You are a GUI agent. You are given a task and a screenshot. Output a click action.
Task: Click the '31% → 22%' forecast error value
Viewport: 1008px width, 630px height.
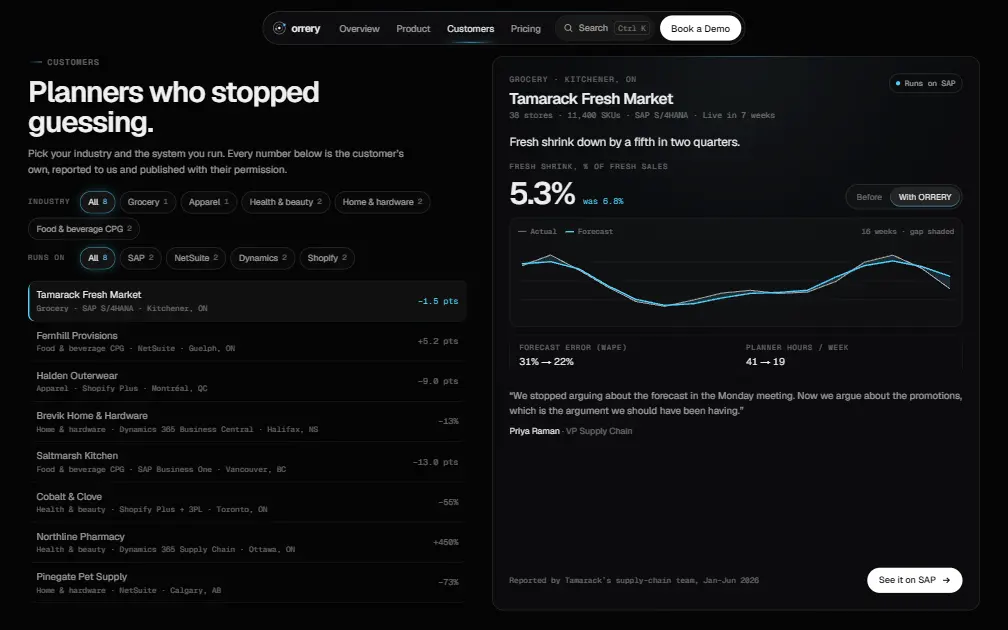pyautogui.click(x=546, y=361)
